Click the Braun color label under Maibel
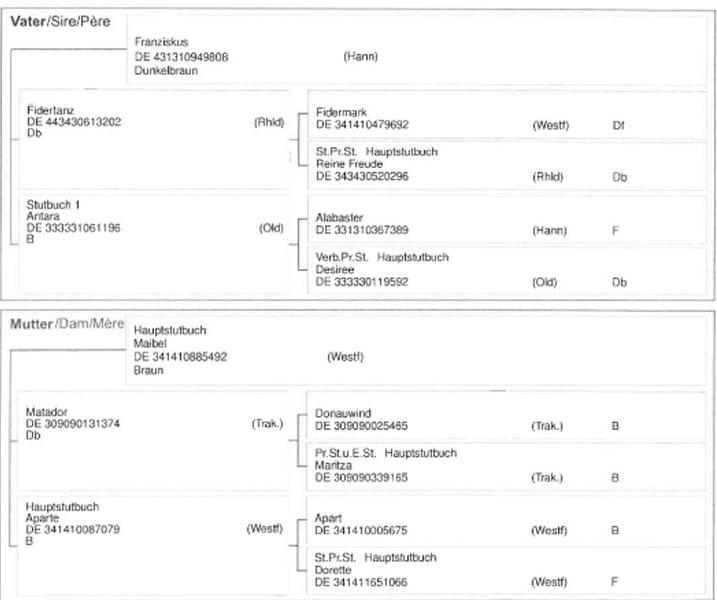 (x=146, y=369)
